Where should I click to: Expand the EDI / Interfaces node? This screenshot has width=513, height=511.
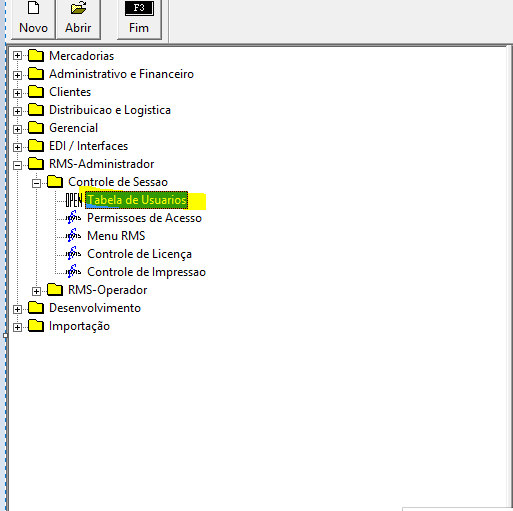tap(17, 147)
